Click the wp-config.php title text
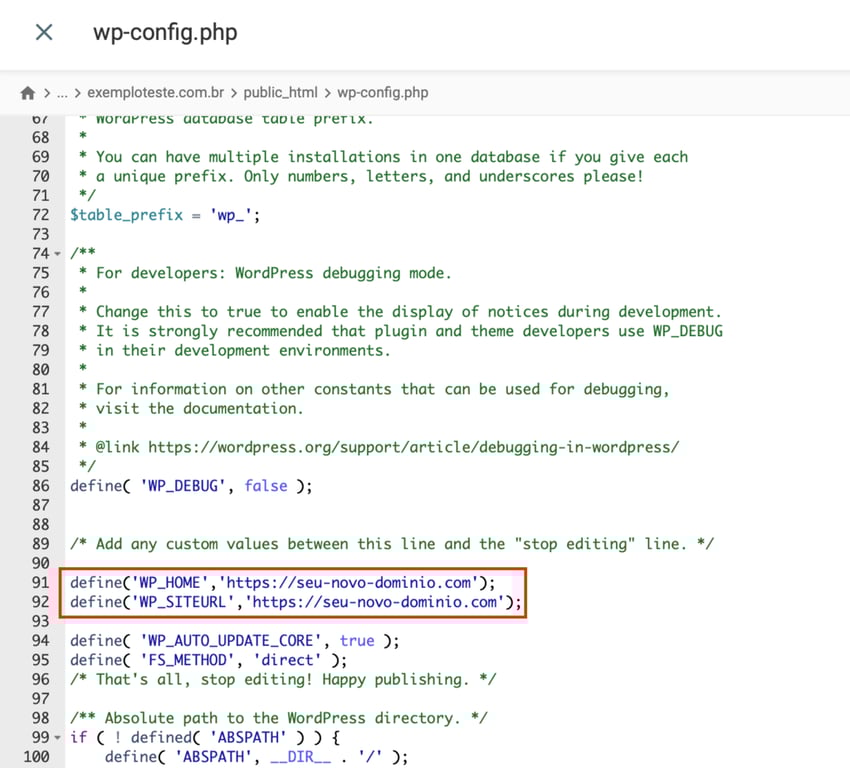Image resolution: width=850 pixels, height=768 pixels. tap(165, 32)
